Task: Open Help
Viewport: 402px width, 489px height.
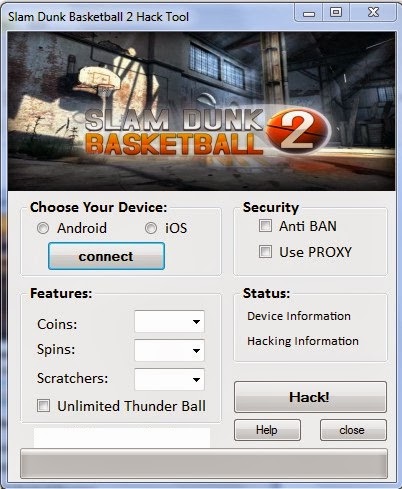Action: click(267, 430)
